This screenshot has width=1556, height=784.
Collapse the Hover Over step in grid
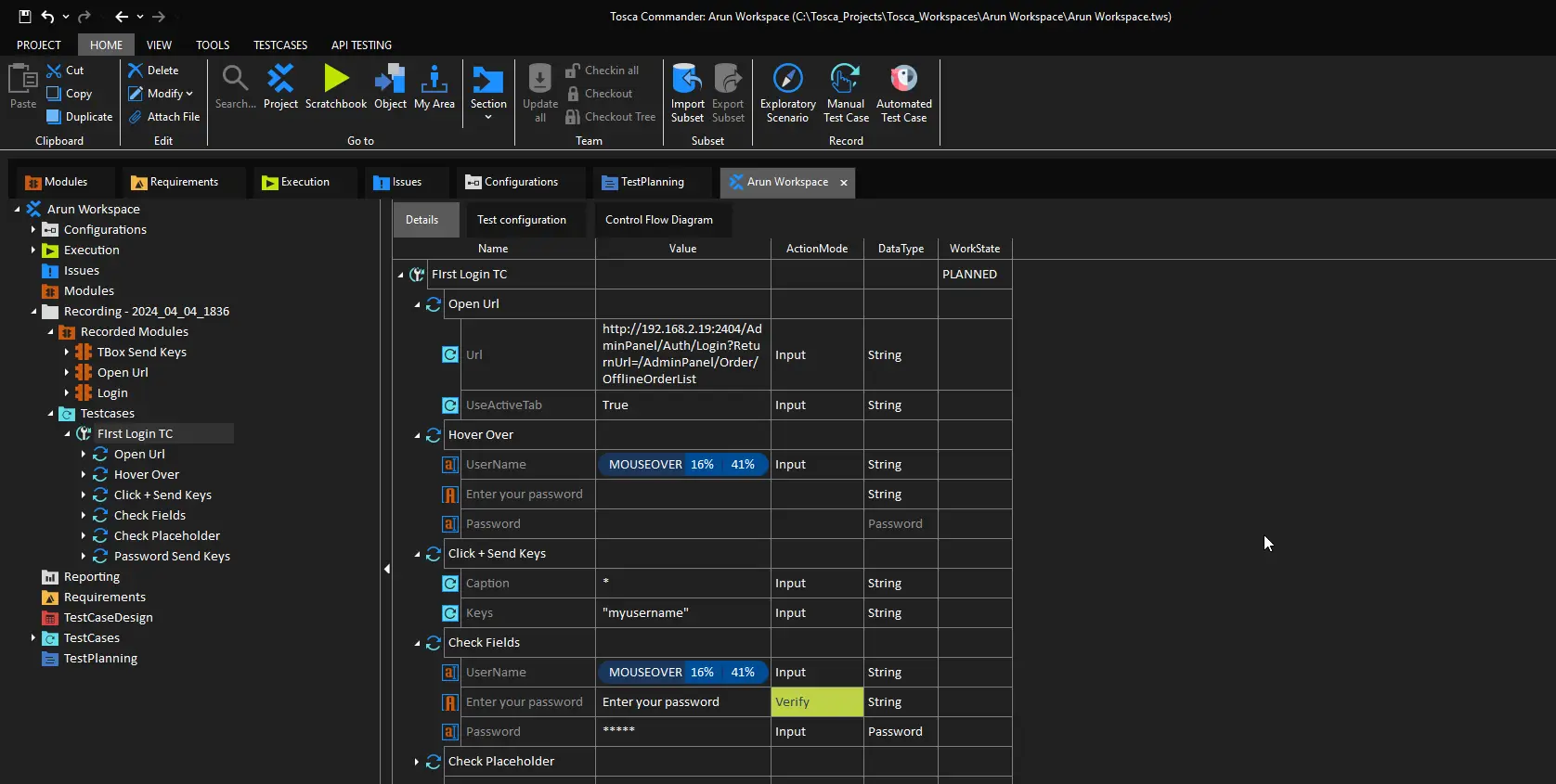click(417, 435)
